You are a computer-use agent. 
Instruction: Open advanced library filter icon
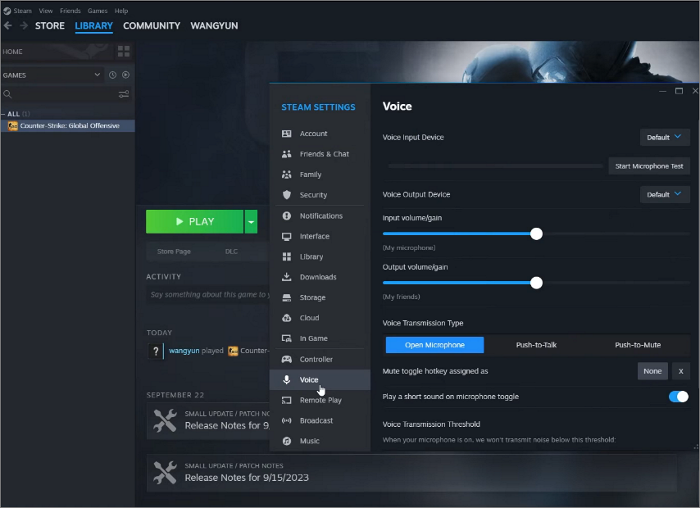coord(124,94)
